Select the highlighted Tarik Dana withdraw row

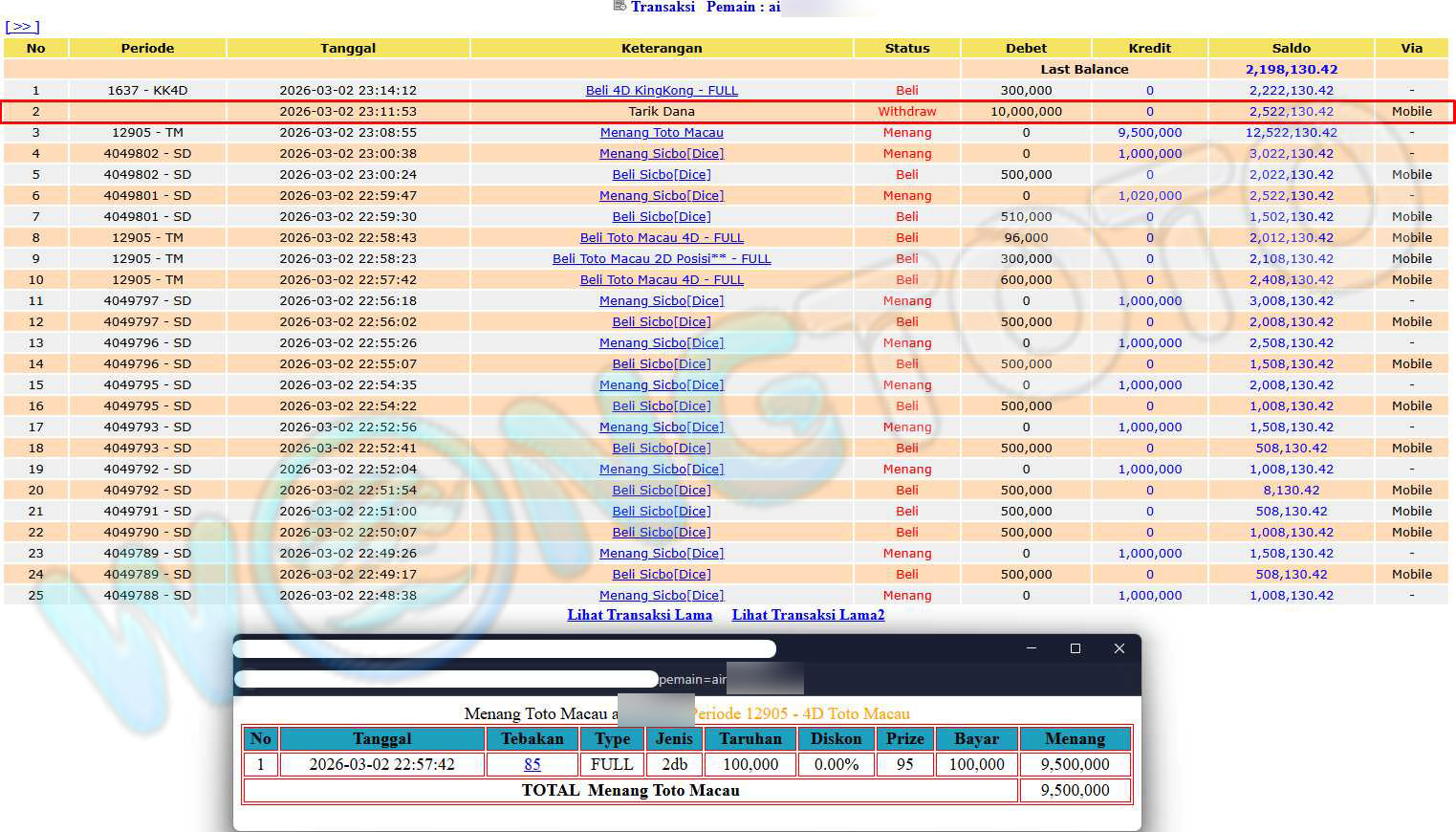(662, 112)
